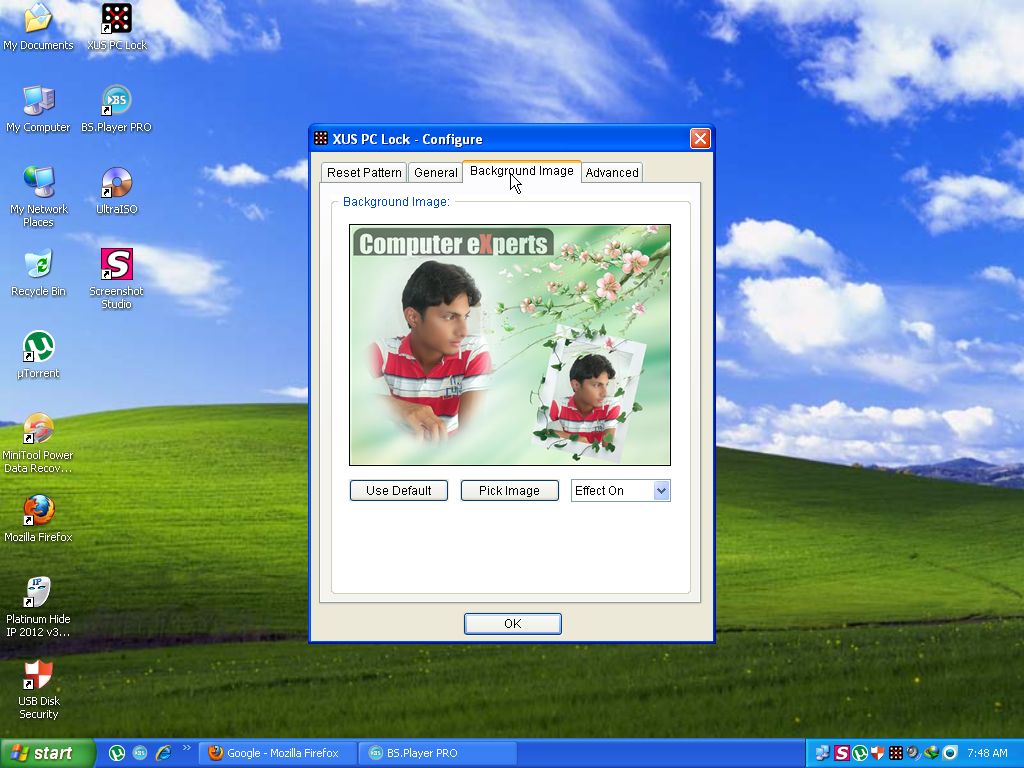Screen dimensions: 1024x768
Task: Click the Use Default button
Action: 398,490
